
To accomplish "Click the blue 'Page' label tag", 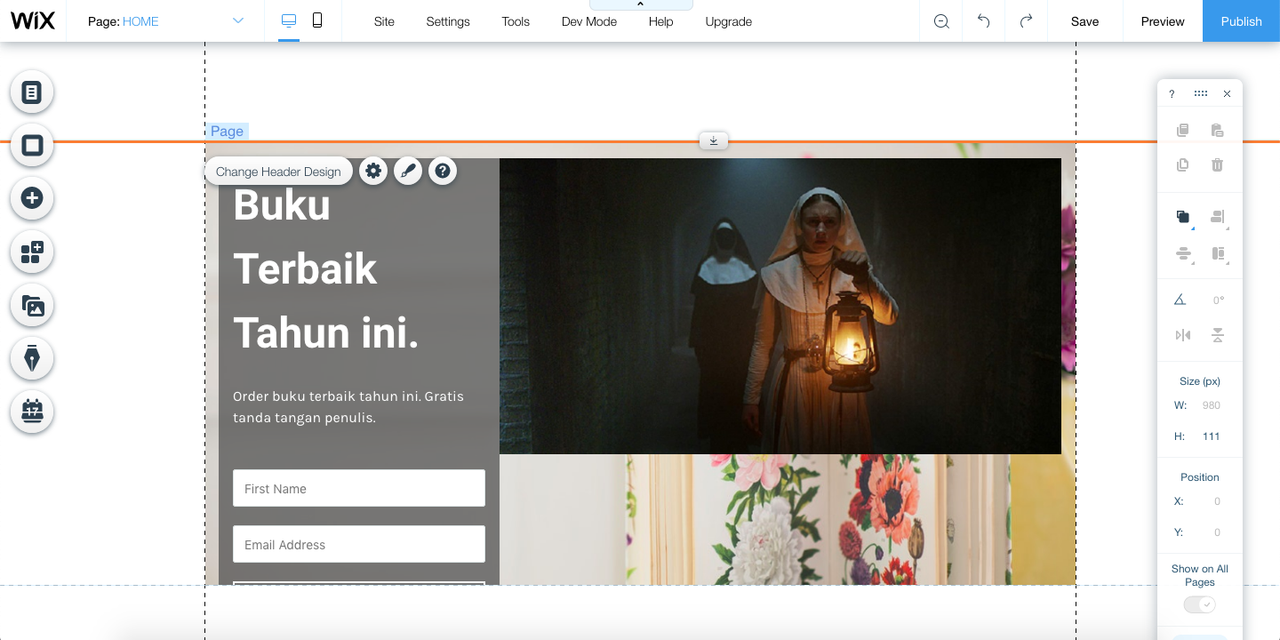I will pyautogui.click(x=227, y=131).
